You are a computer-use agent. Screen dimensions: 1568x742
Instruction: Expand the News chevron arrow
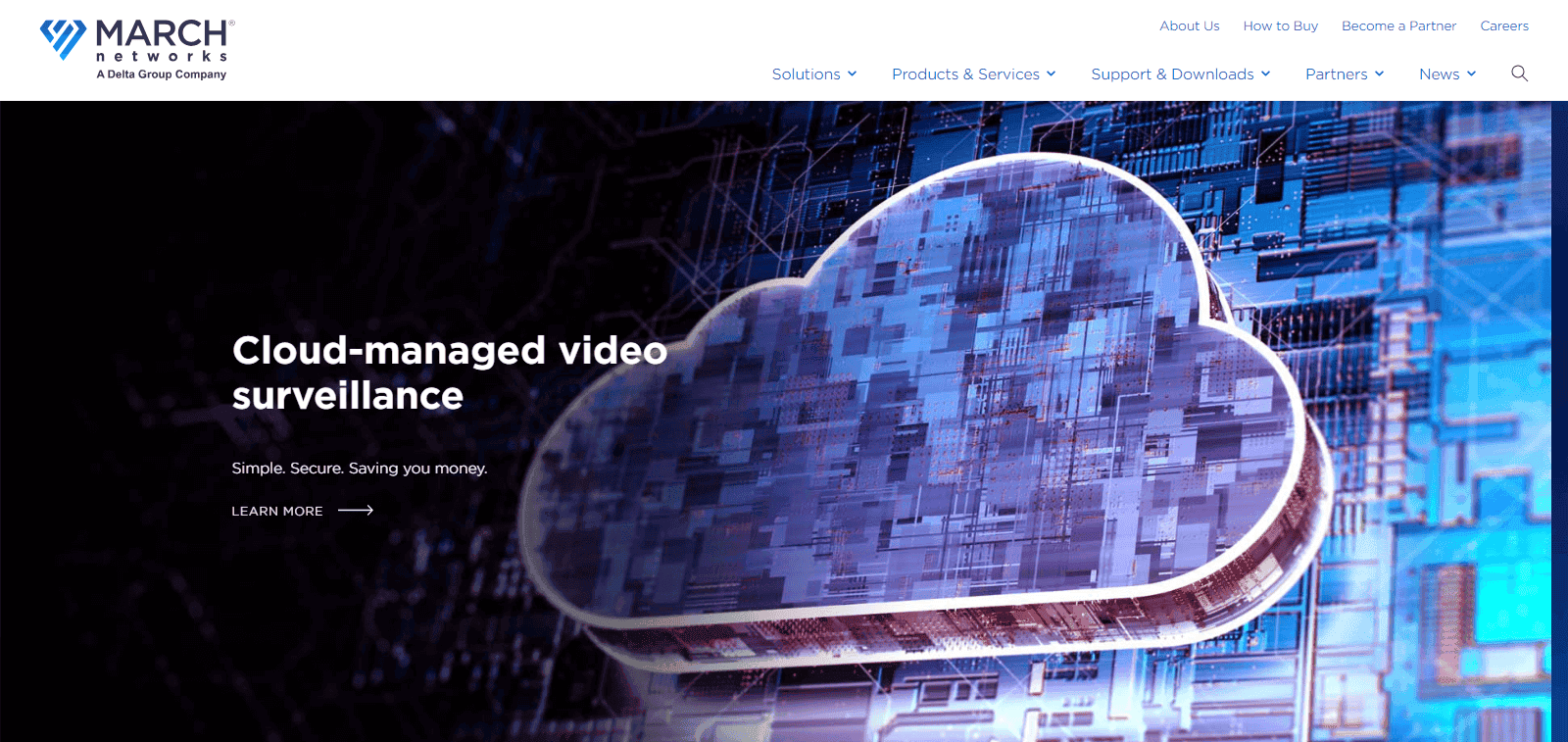[1472, 74]
